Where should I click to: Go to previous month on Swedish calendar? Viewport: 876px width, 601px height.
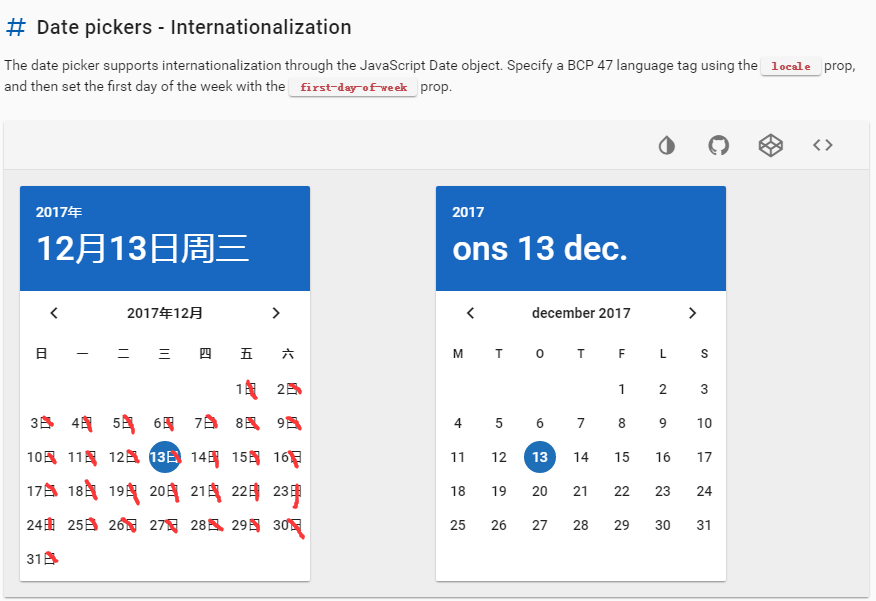470,313
